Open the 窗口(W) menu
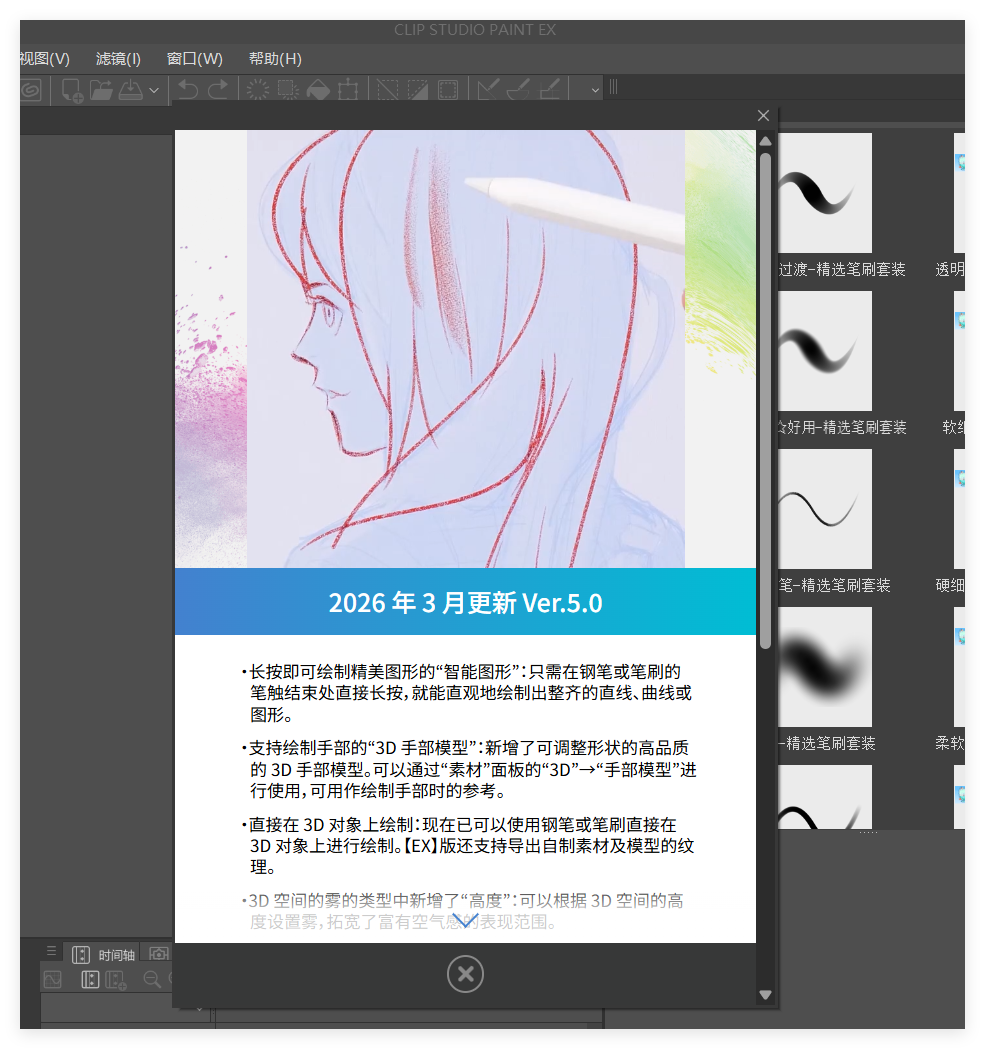This screenshot has width=985, height=1049. tap(195, 59)
